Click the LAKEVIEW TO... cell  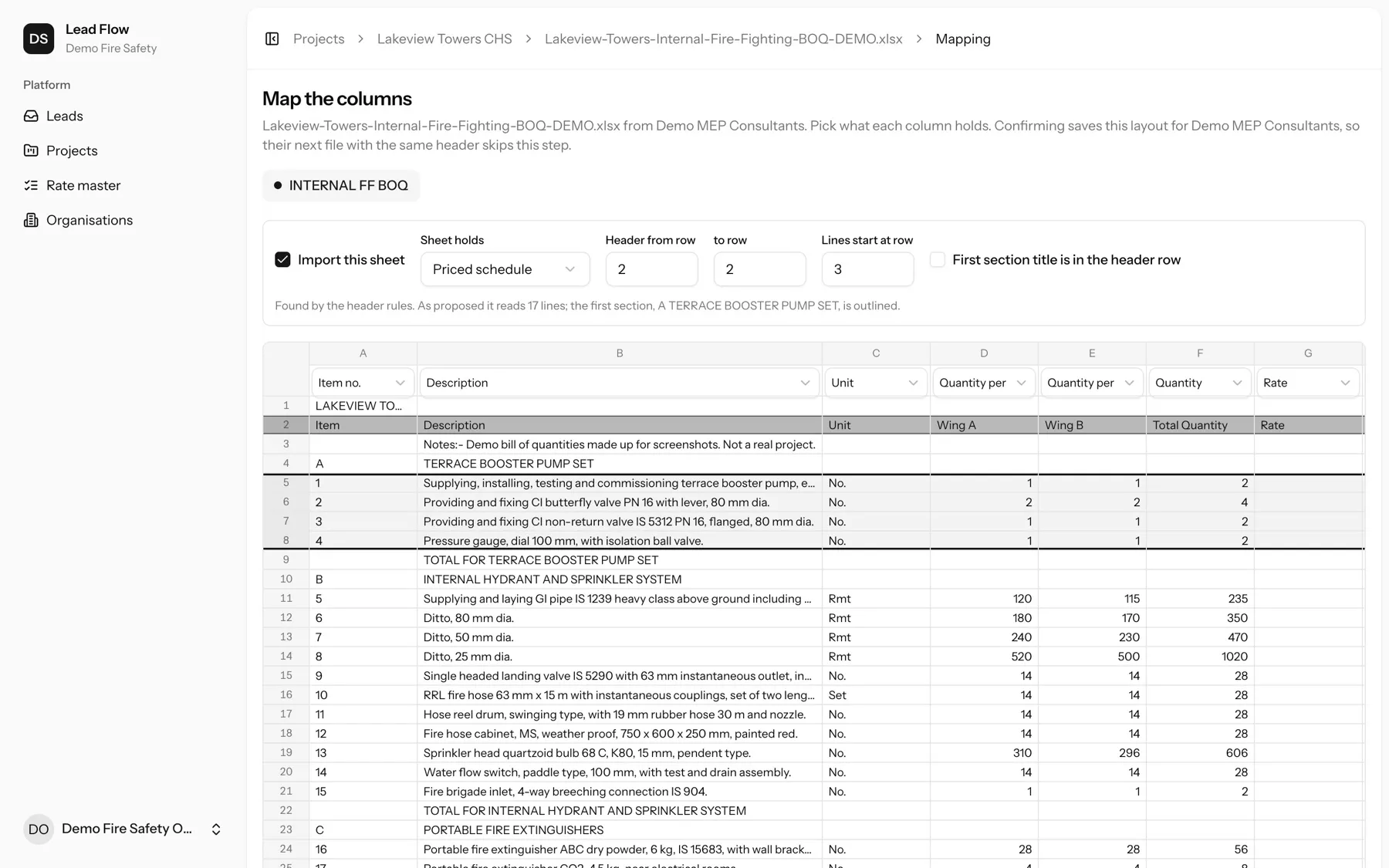pyautogui.click(x=363, y=406)
